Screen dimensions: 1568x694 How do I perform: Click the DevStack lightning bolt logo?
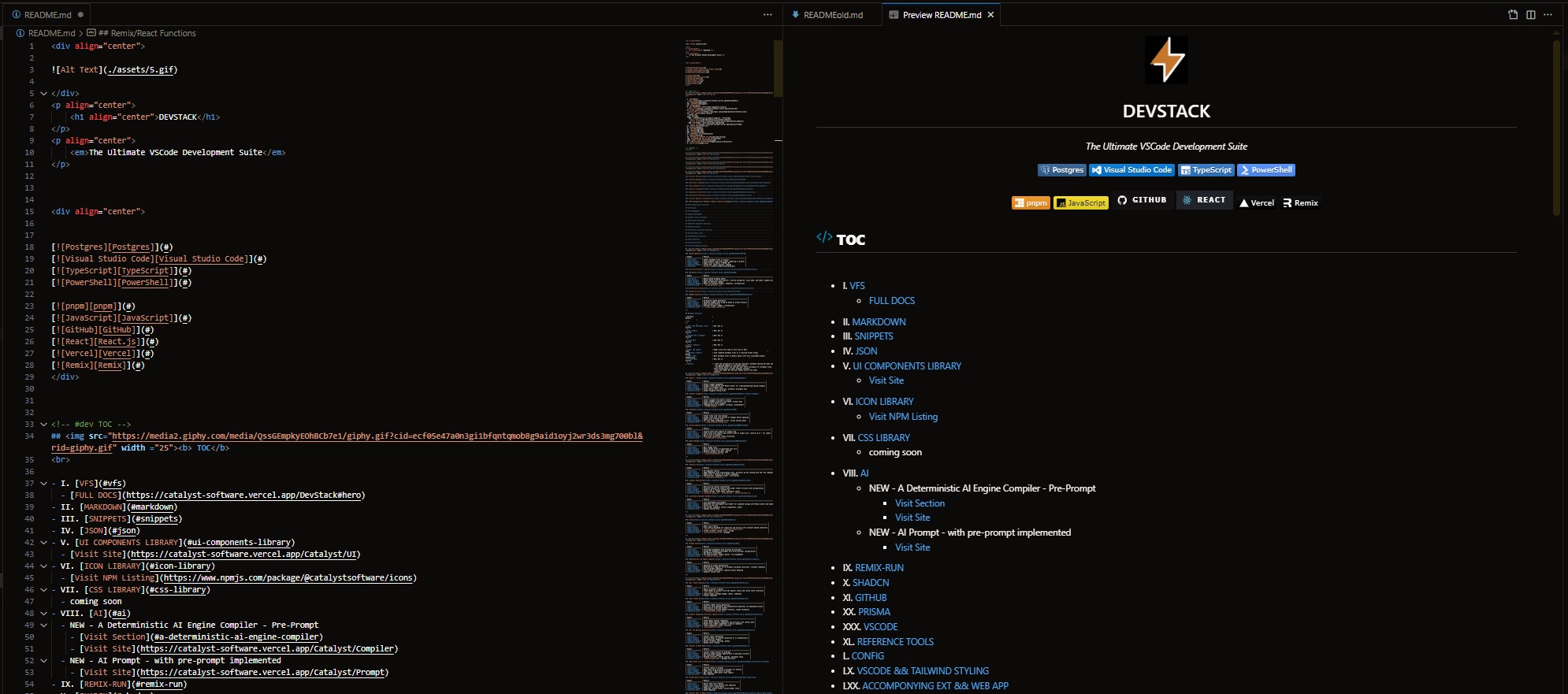1166,60
